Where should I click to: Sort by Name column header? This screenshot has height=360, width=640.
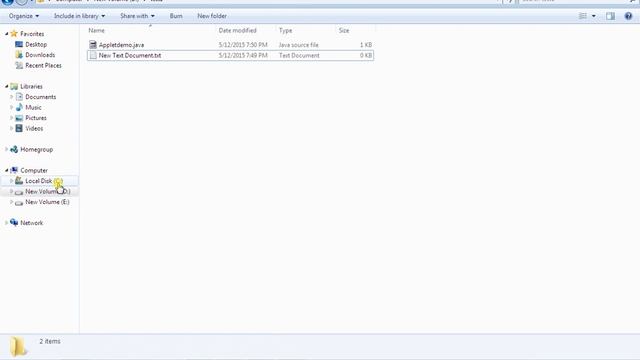click(x=97, y=31)
